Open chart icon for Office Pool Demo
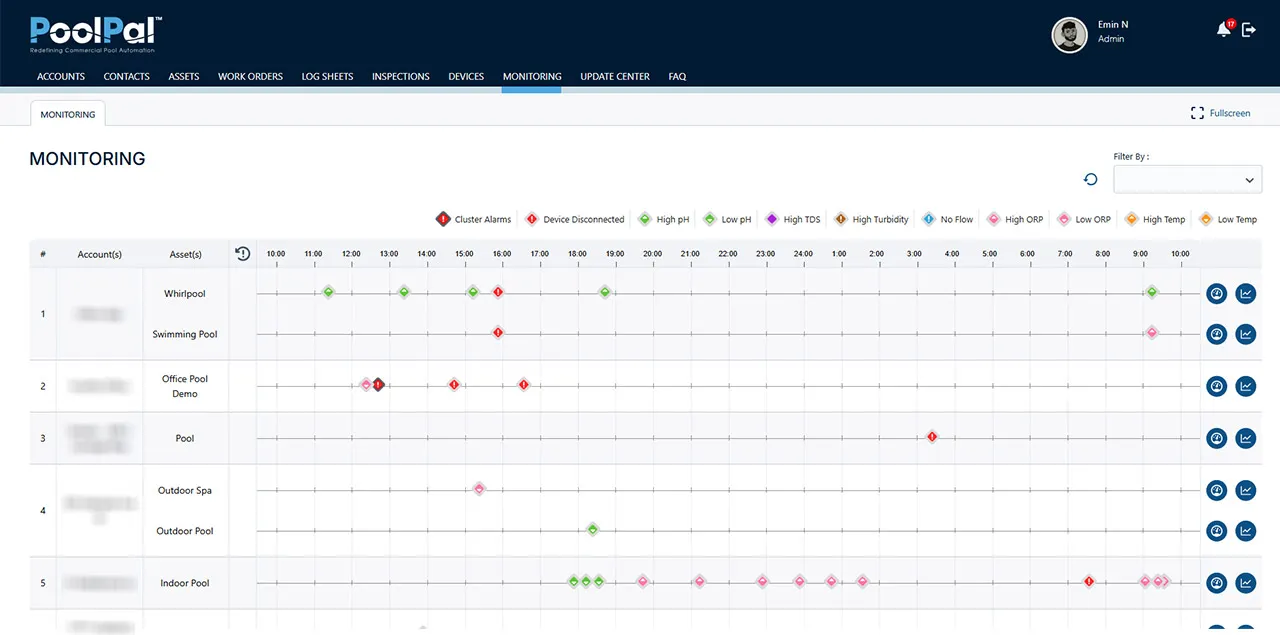Image resolution: width=1280 pixels, height=635 pixels. coord(1245,386)
